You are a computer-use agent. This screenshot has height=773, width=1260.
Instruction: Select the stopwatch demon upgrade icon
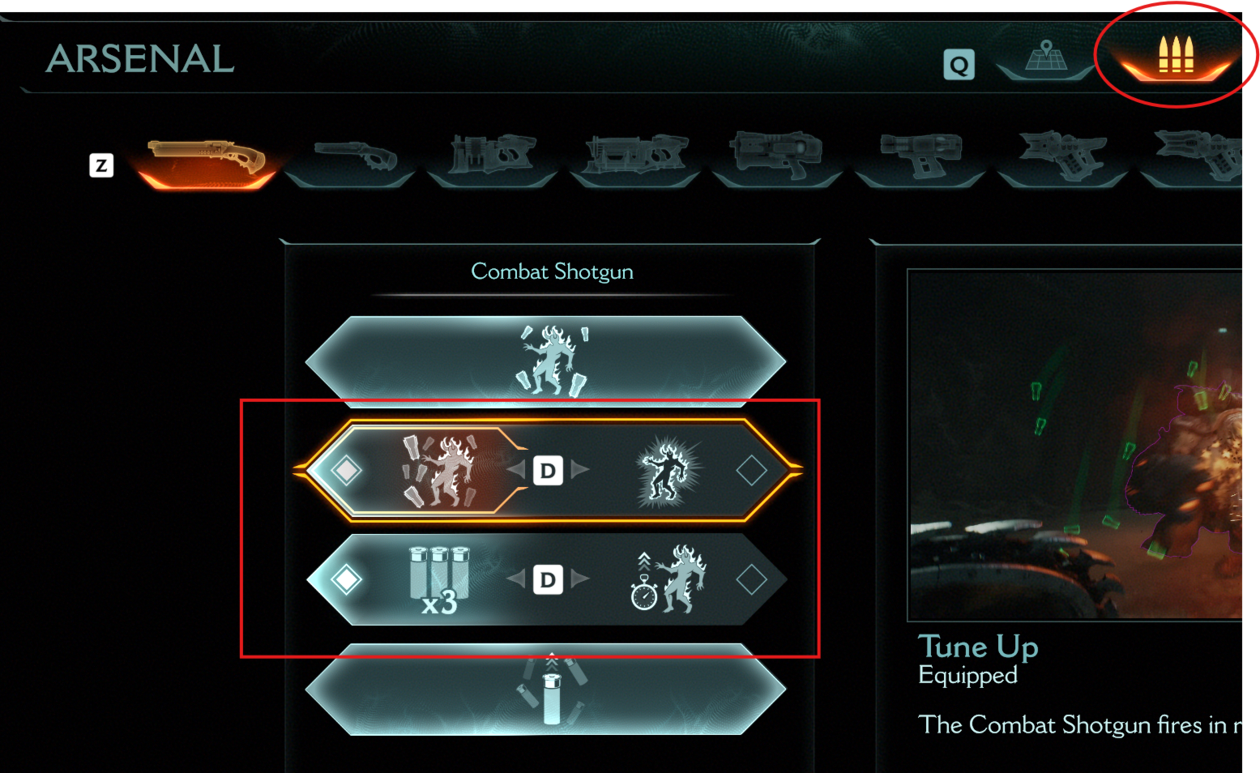coord(669,578)
